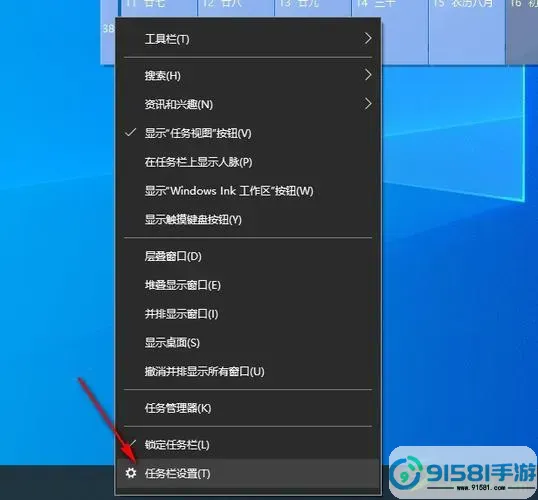Toggle 显示"任务视图"按钮(V) option
The height and width of the screenshot is (500, 538).
coord(248,133)
